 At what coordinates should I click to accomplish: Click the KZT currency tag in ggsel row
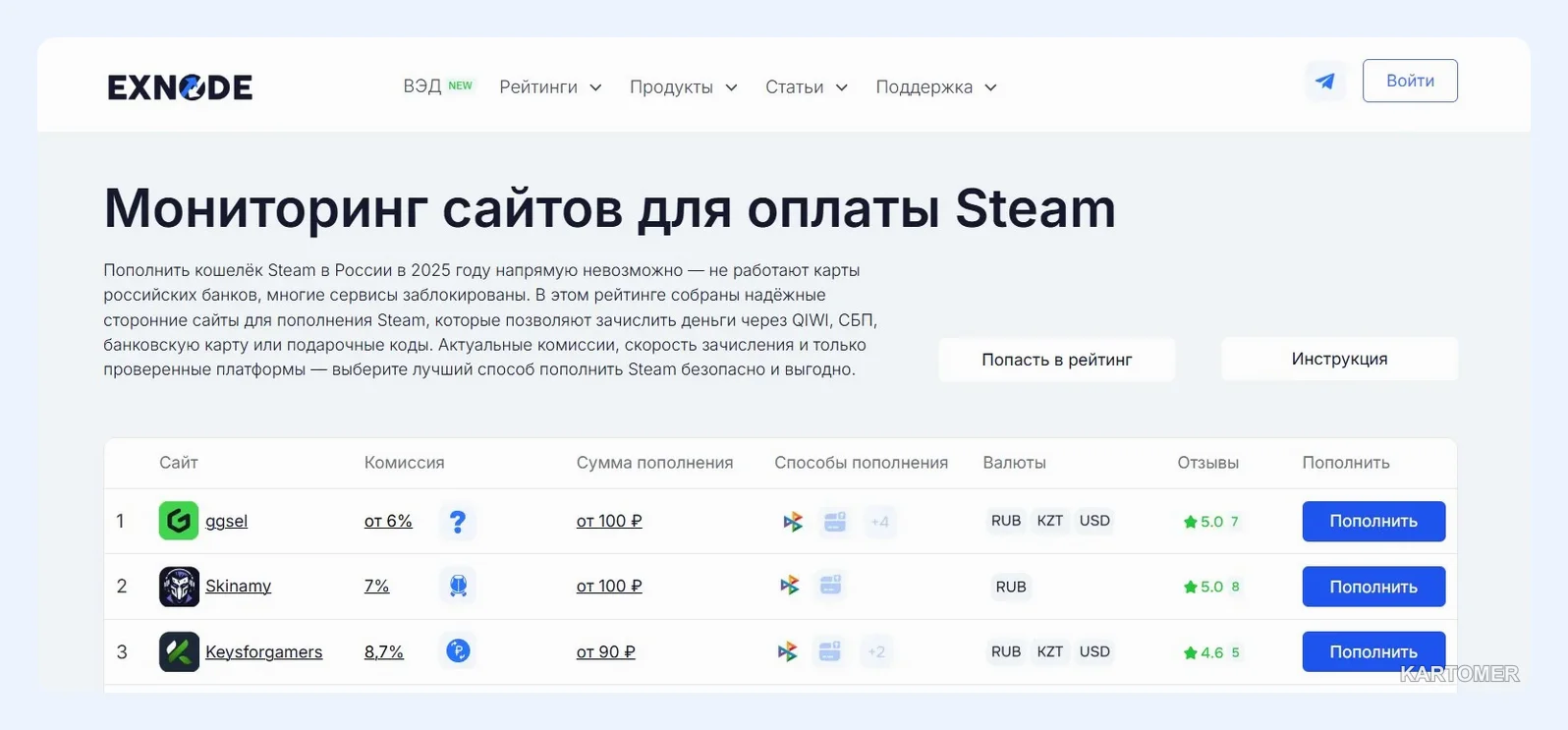[1050, 521]
